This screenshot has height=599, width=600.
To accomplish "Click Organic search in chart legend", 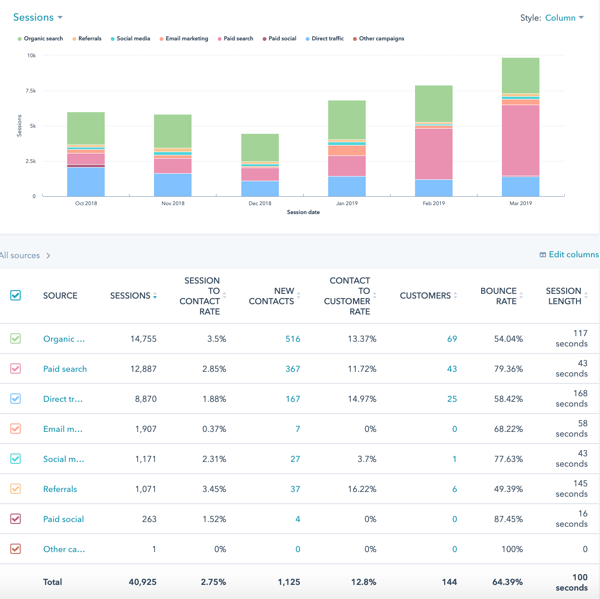I will pos(42,39).
